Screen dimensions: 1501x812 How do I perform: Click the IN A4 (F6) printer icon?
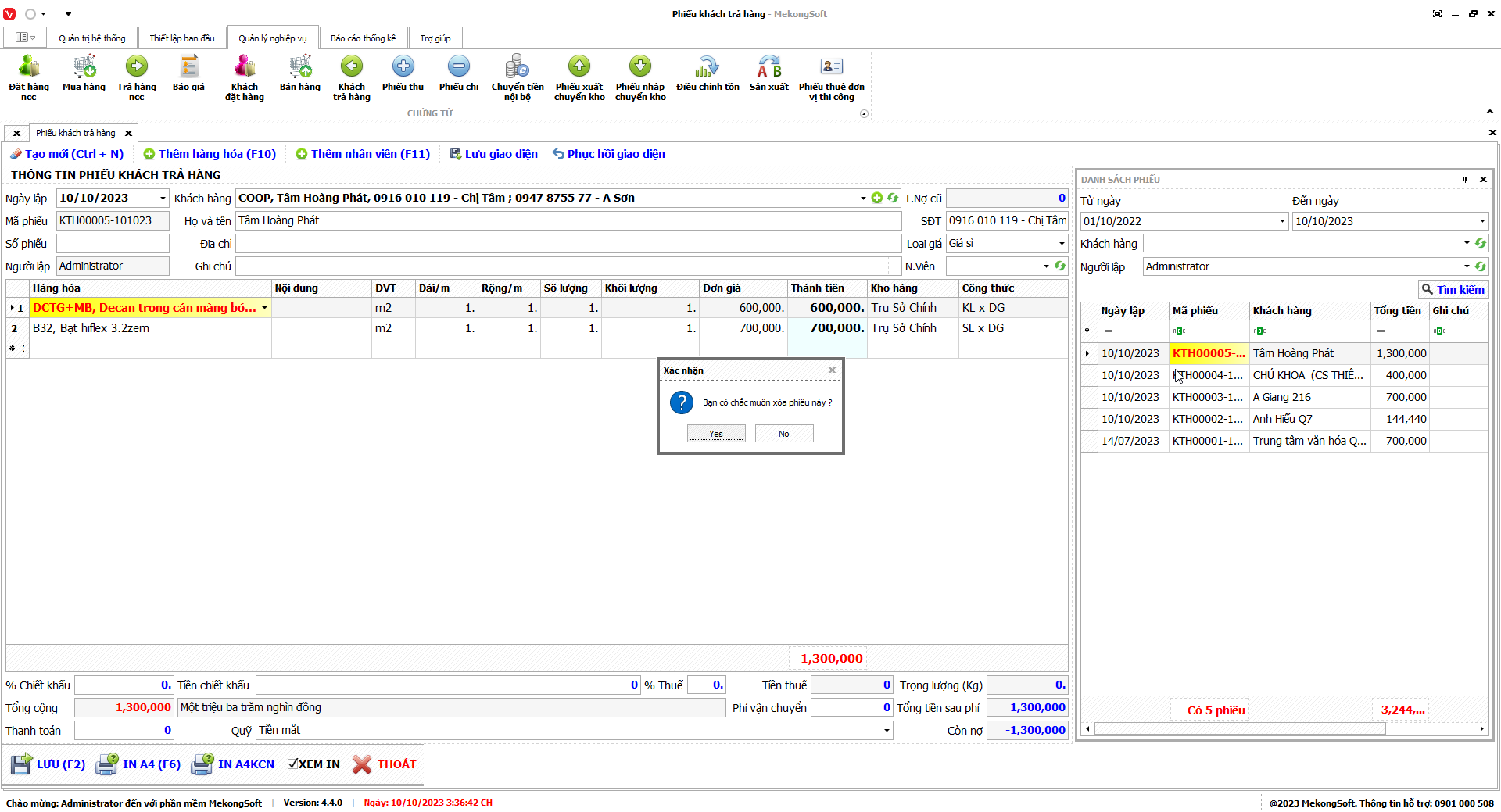pyautogui.click(x=107, y=764)
